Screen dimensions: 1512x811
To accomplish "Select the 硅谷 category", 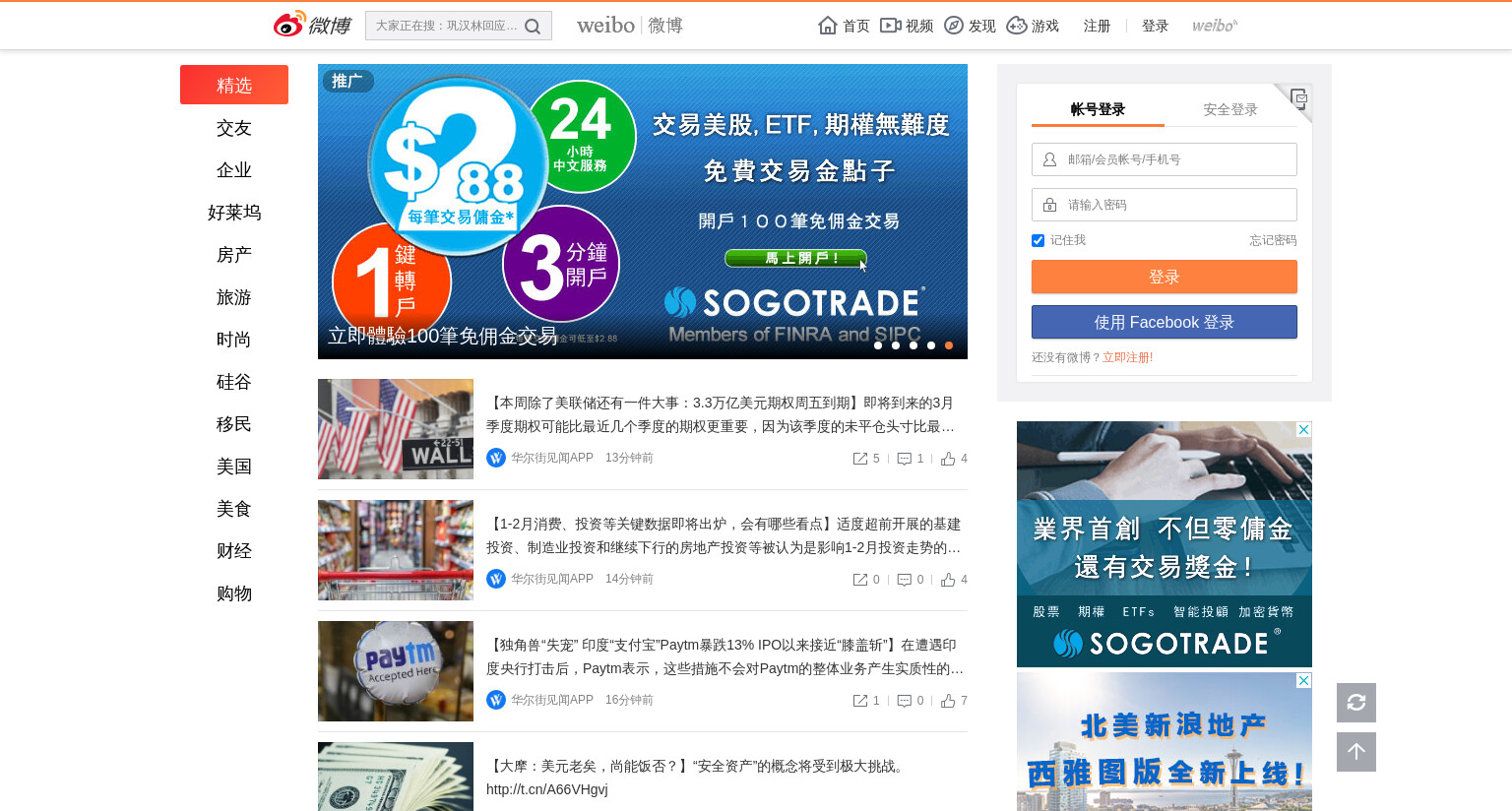I will pyautogui.click(x=234, y=382).
